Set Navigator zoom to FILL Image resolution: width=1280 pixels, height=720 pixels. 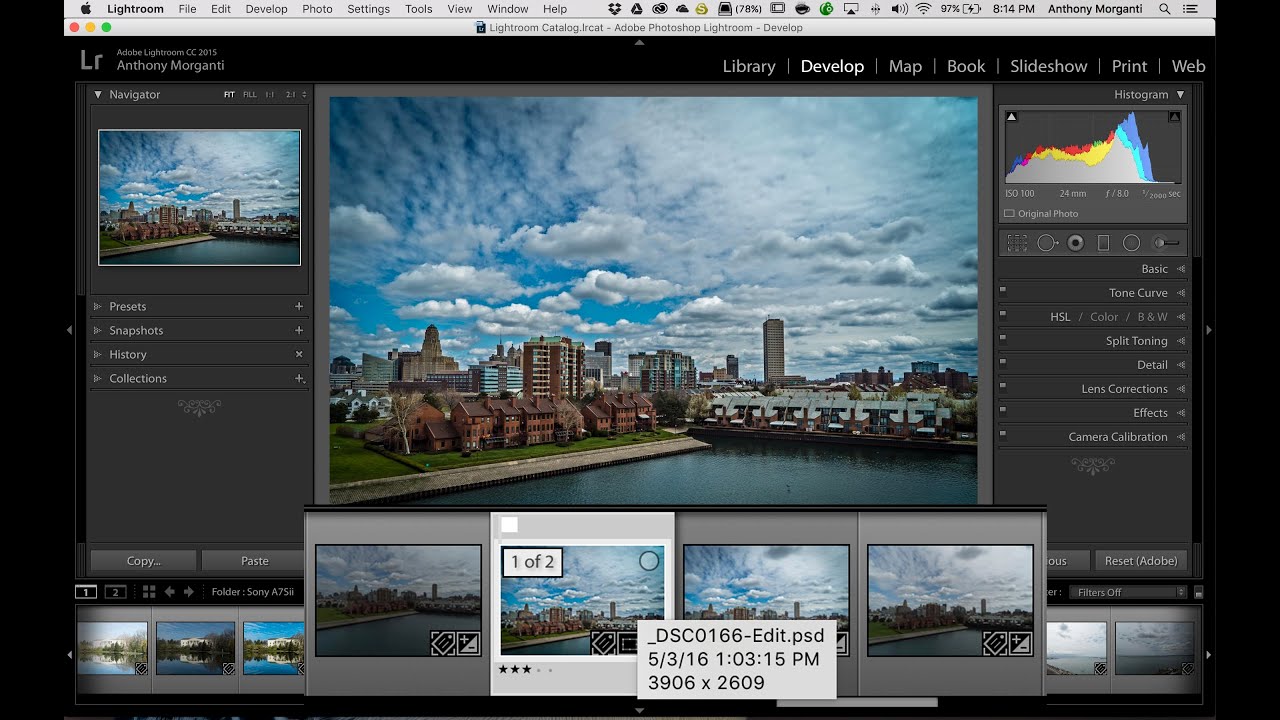[x=250, y=94]
